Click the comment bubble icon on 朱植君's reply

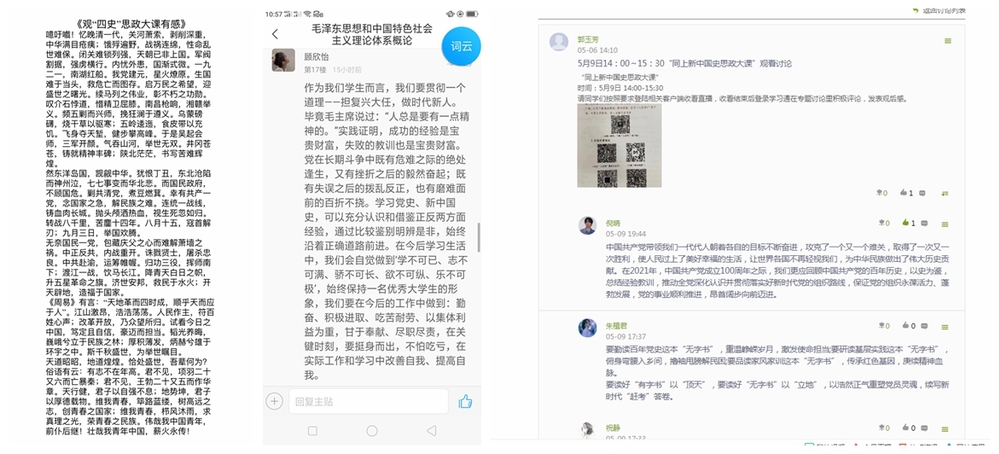coord(924,327)
